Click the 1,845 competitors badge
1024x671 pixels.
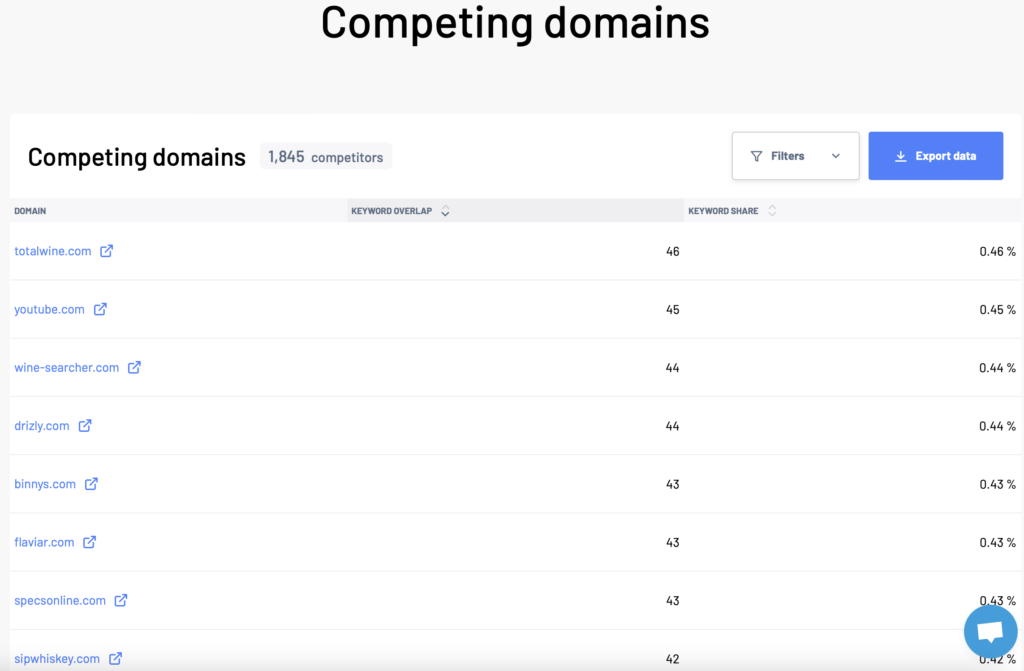[326, 157]
